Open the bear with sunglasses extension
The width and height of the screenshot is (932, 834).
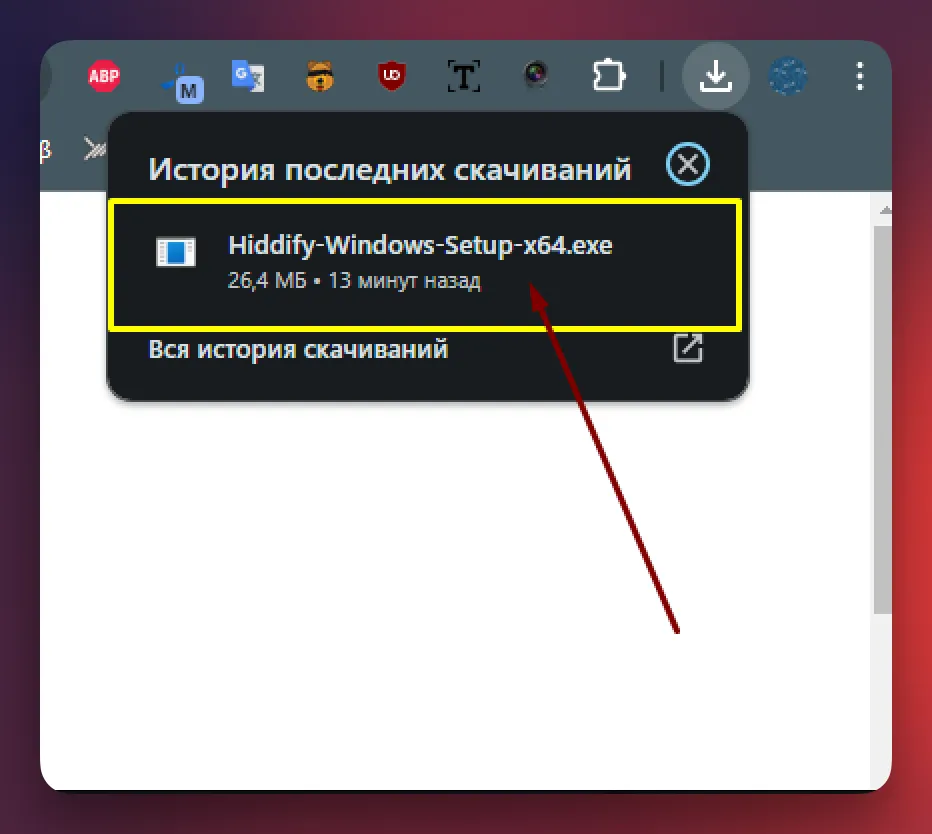320,76
